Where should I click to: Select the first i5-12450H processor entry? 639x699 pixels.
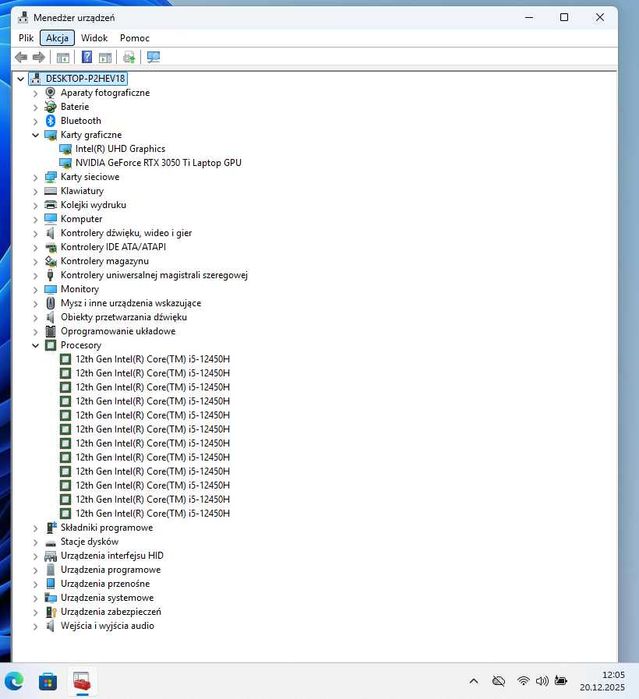tap(153, 359)
